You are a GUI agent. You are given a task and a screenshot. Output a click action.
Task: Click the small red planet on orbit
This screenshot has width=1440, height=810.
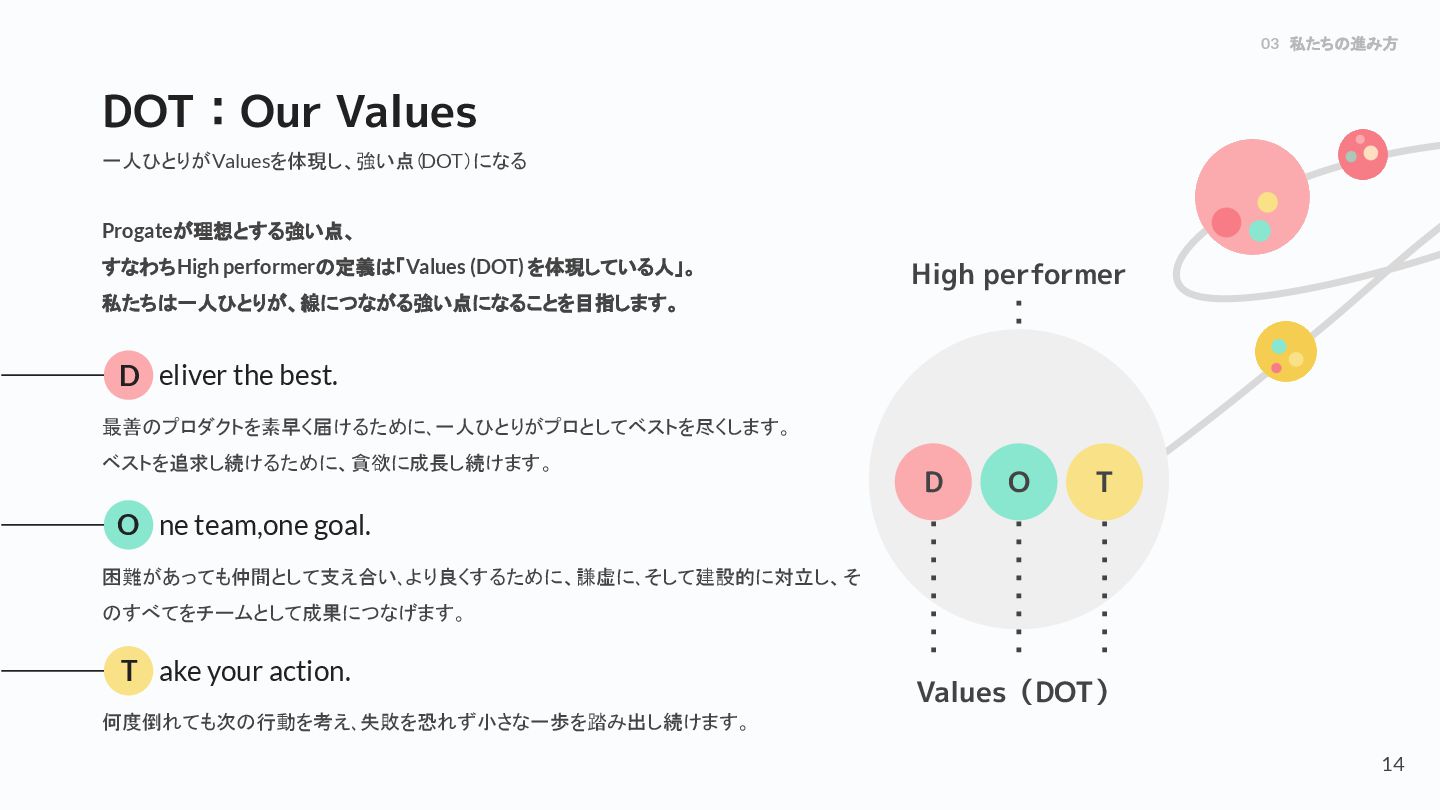tap(1363, 154)
